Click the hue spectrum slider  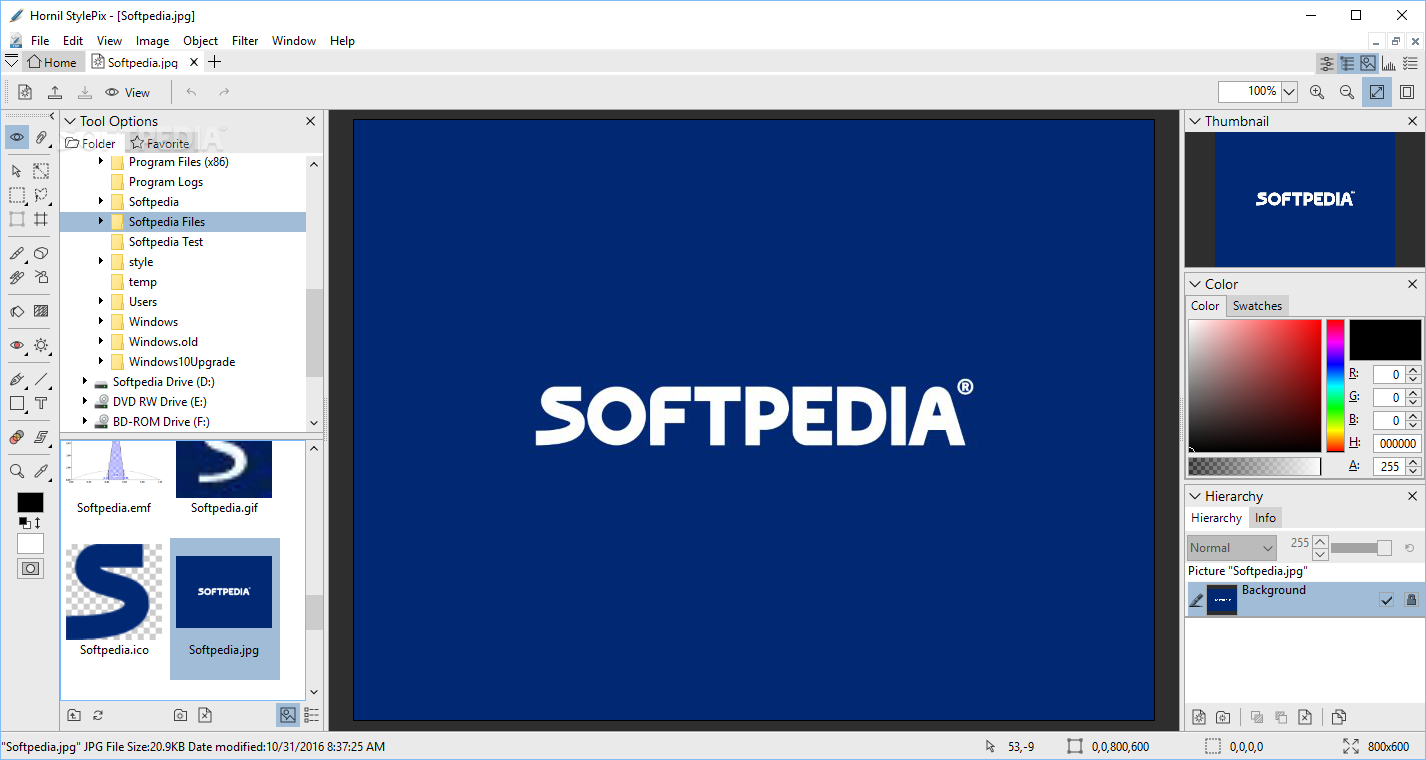(x=1335, y=386)
